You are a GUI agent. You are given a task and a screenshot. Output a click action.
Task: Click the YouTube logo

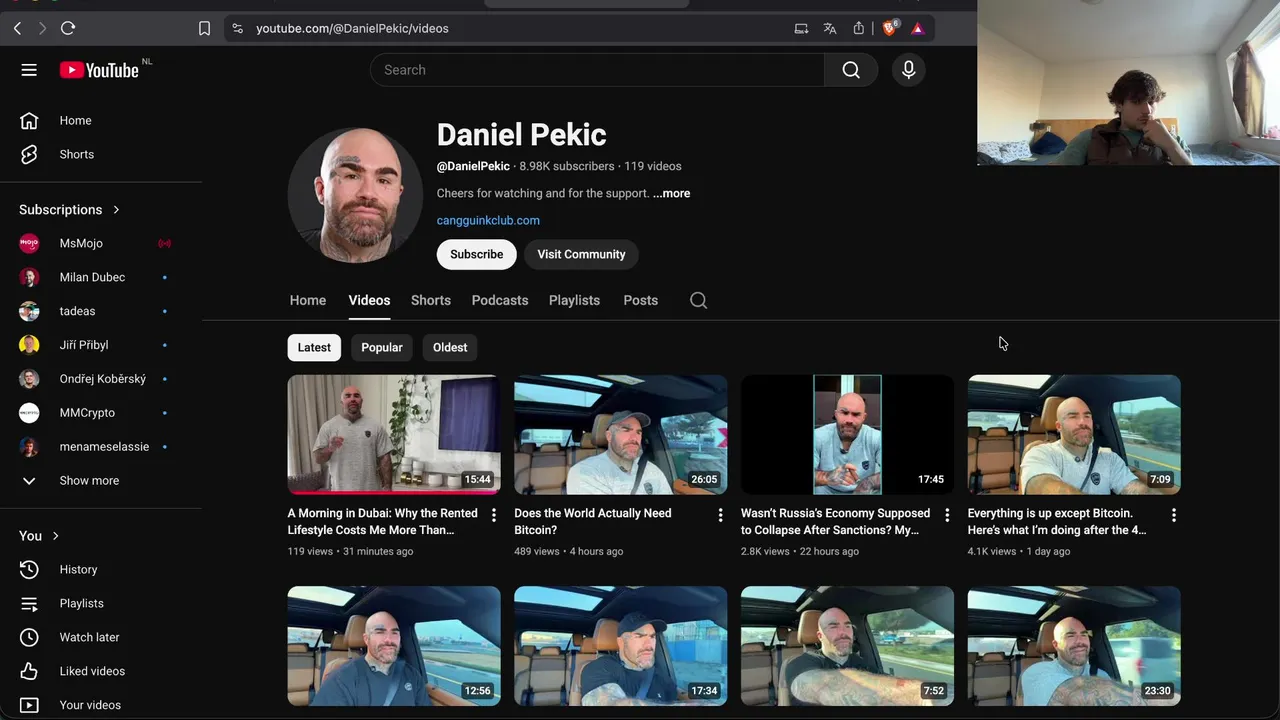[99, 70]
